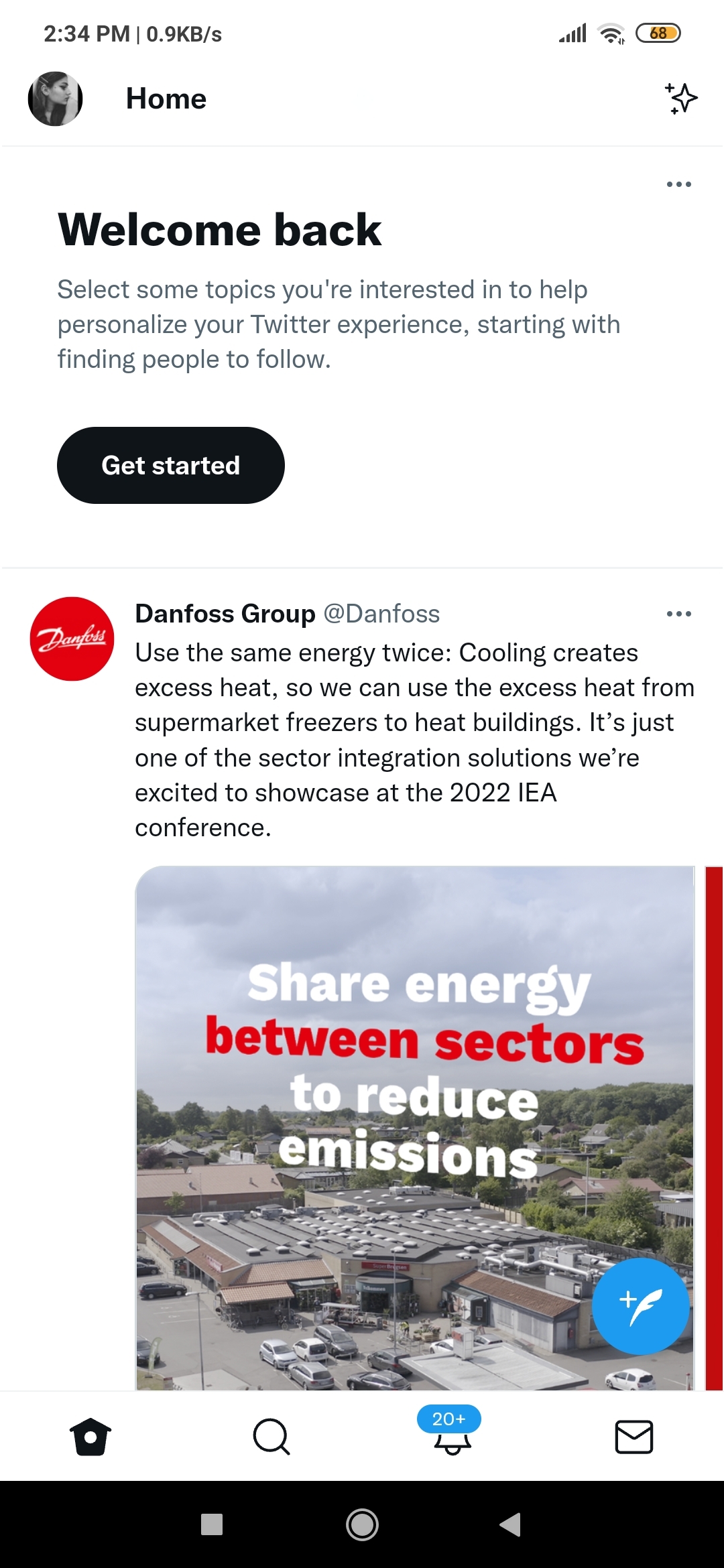724x1568 pixels.
Task: Tap the Android back triangle
Action: pos(511,1524)
